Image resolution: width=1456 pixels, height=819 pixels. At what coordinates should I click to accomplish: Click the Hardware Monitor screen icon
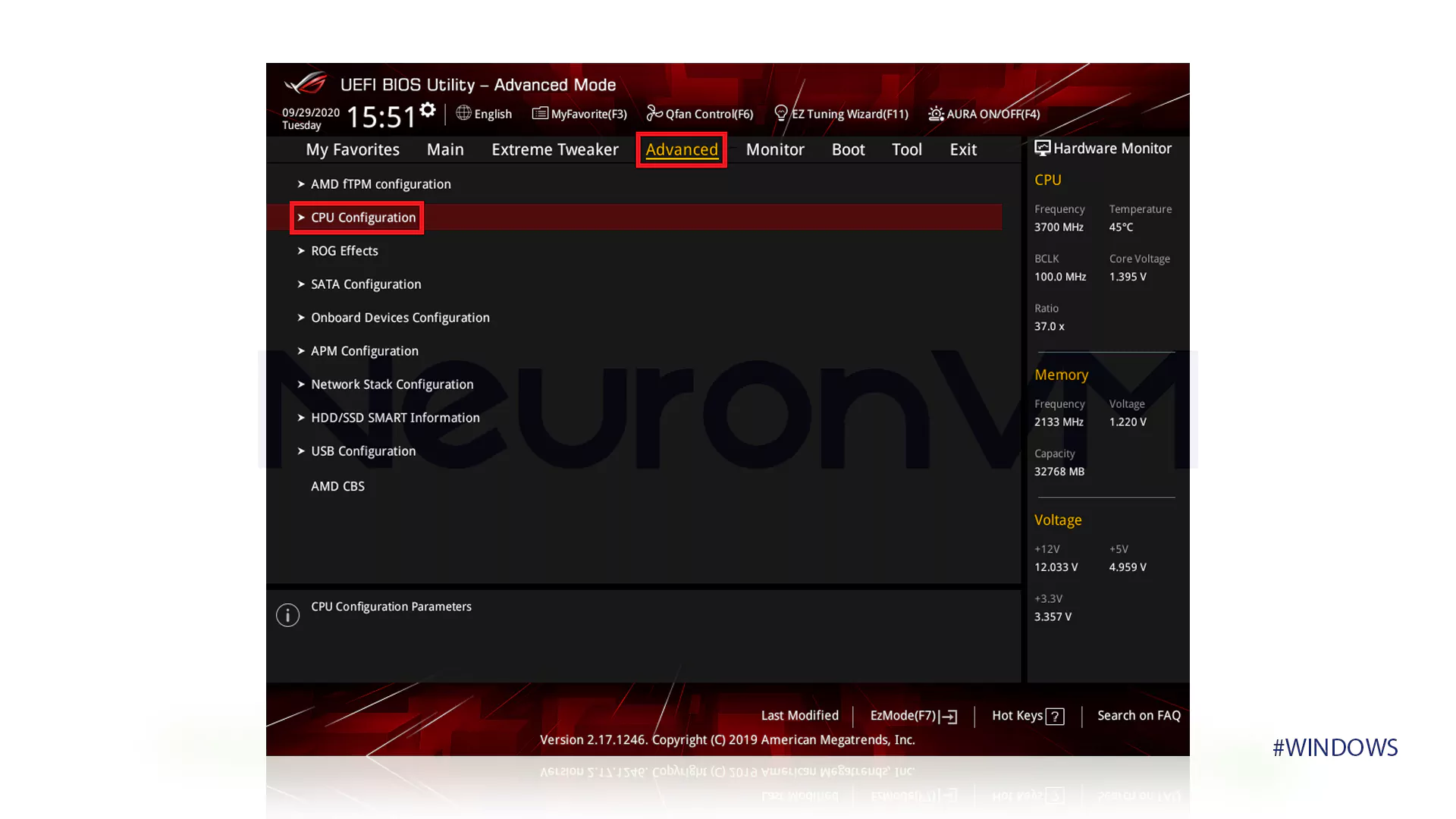(x=1043, y=149)
